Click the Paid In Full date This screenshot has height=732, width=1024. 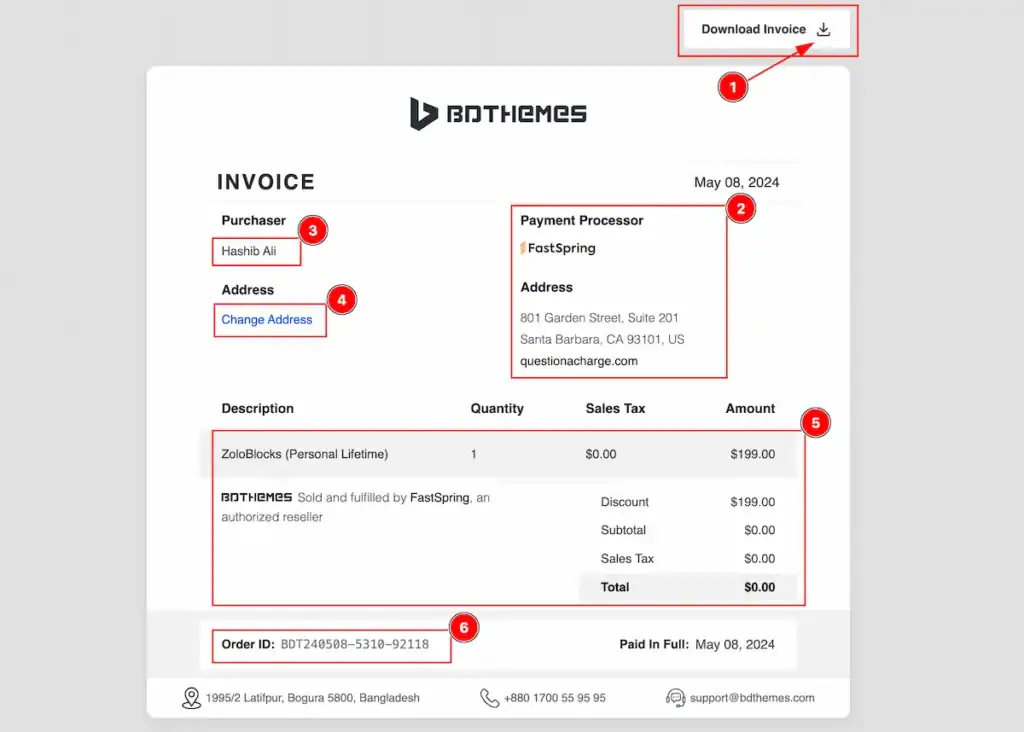pyautogui.click(x=735, y=644)
